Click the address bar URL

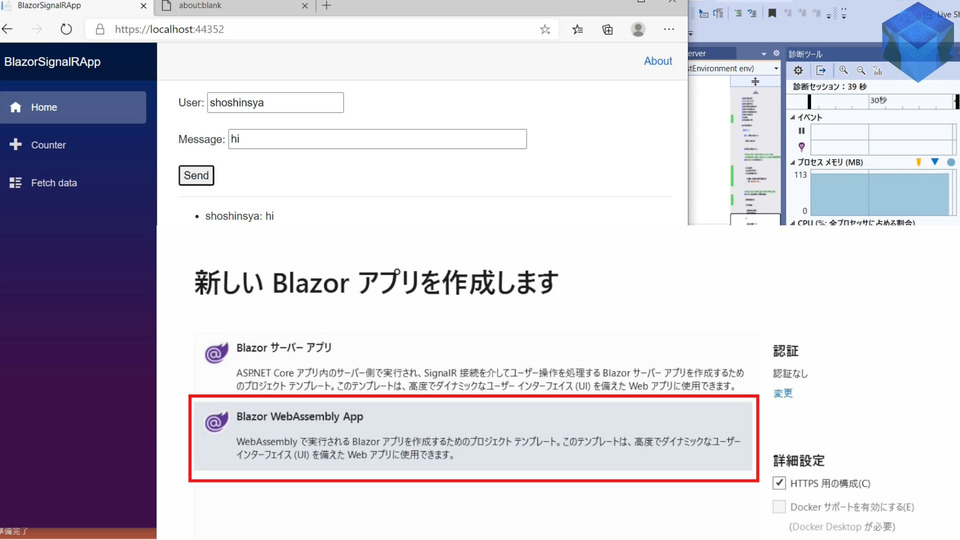[x=169, y=29]
